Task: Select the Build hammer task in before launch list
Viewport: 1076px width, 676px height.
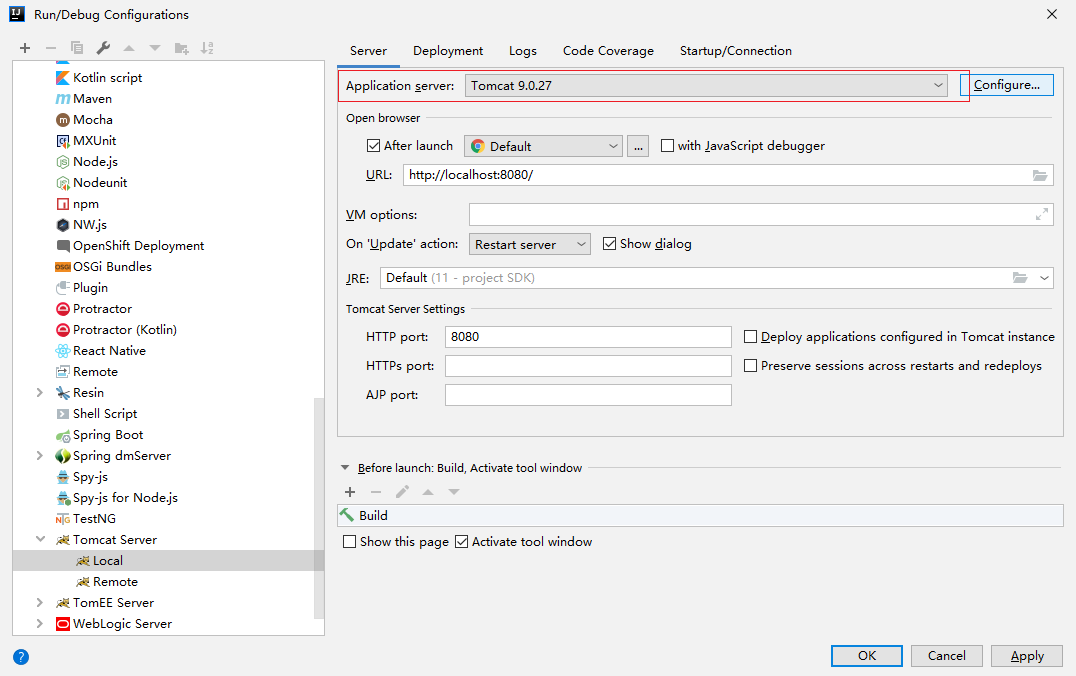Action: click(x=700, y=515)
